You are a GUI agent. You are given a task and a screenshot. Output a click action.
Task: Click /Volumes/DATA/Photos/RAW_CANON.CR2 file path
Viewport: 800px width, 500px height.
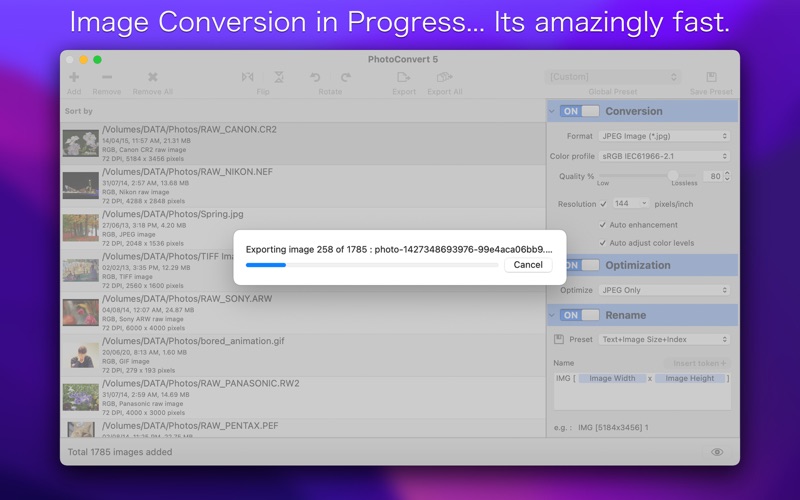pos(189,130)
